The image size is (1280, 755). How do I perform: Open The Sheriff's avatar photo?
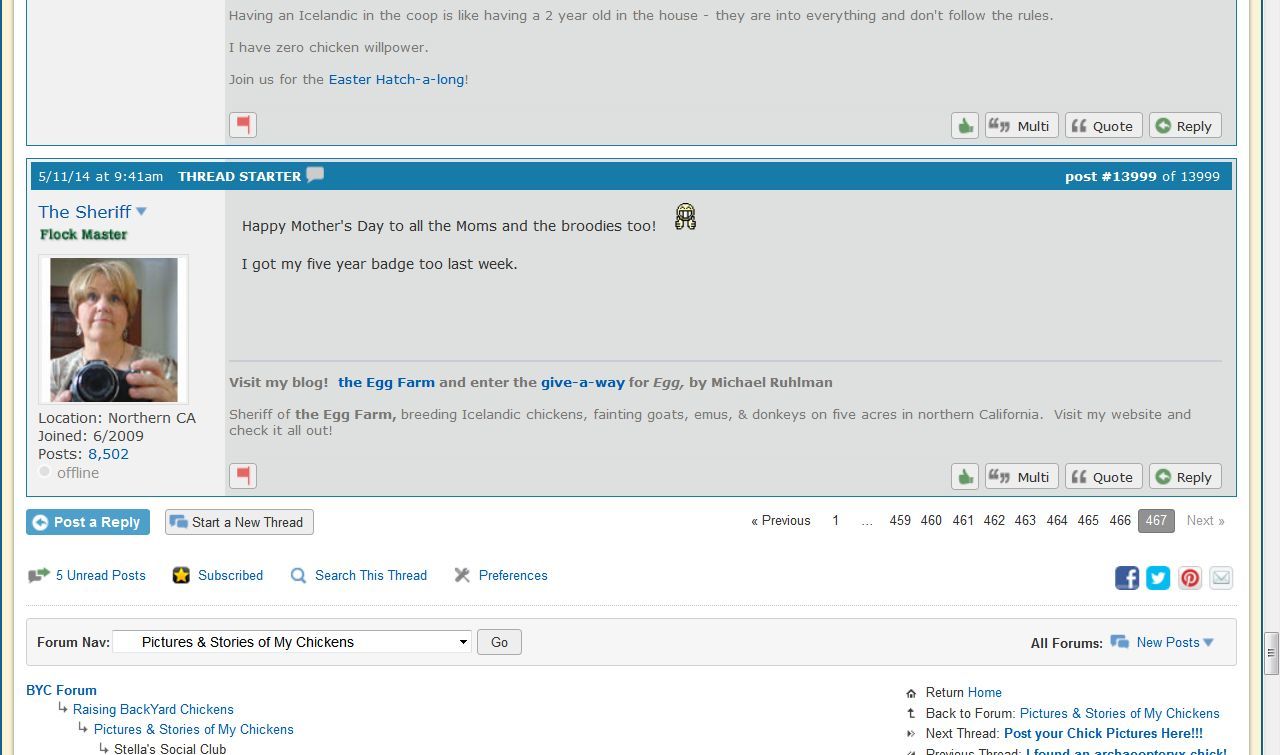click(113, 329)
